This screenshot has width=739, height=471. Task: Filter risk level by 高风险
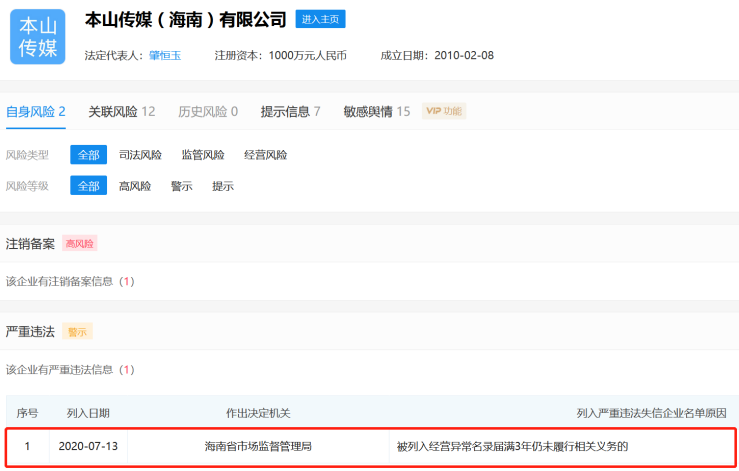tap(135, 186)
